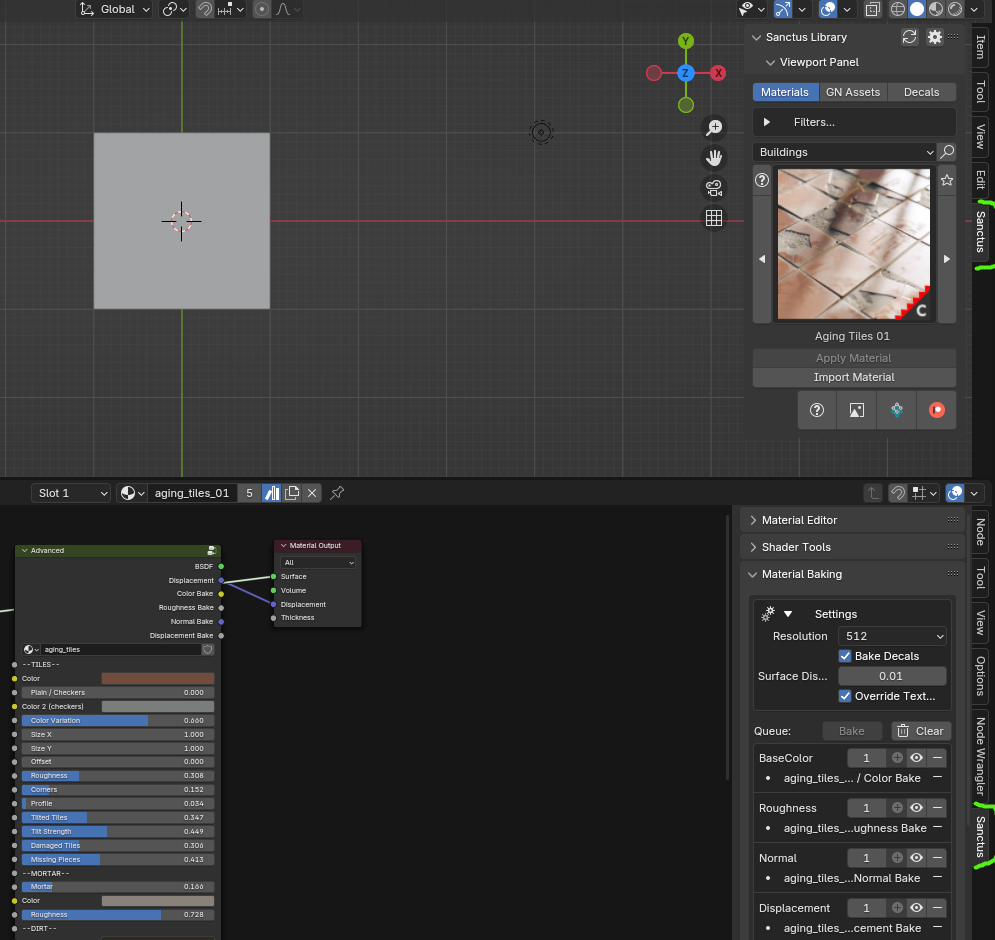Open the Buildings category dropdown
The height and width of the screenshot is (940, 995).
tap(844, 152)
